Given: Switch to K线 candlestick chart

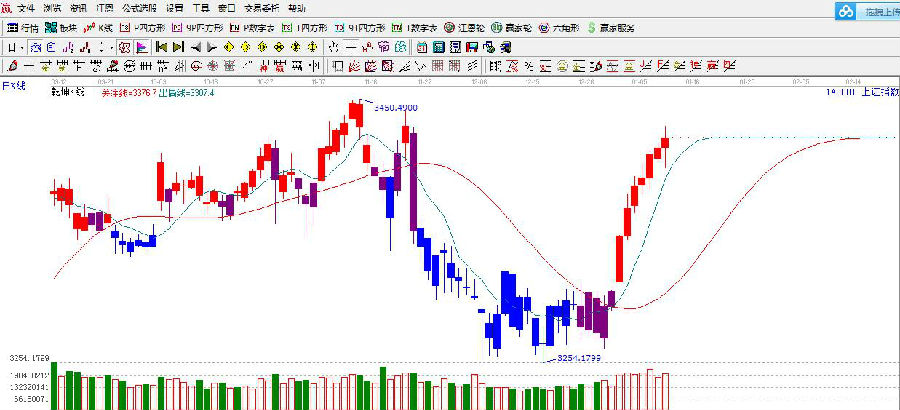Looking at the screenshot, I should coord(99,28).
